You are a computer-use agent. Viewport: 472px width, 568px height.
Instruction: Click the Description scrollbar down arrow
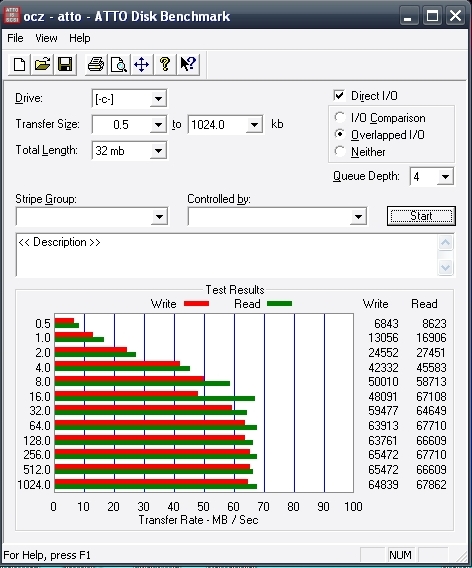(x=445, y=268)
